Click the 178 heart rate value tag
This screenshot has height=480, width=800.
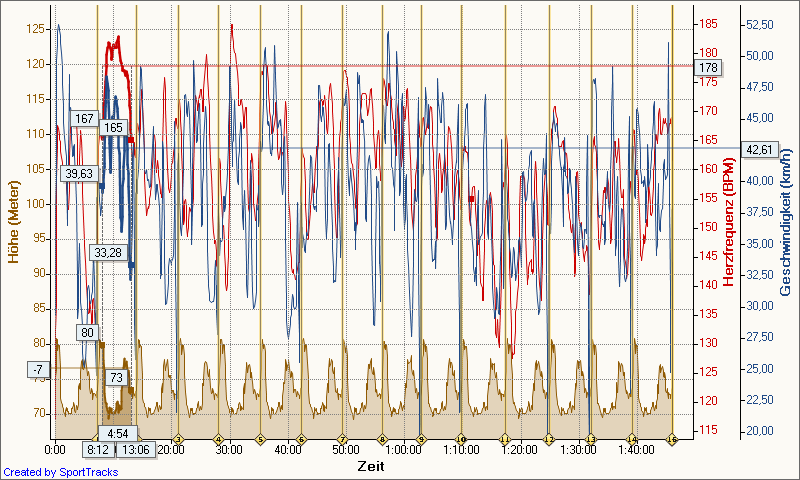click(709, 67)
